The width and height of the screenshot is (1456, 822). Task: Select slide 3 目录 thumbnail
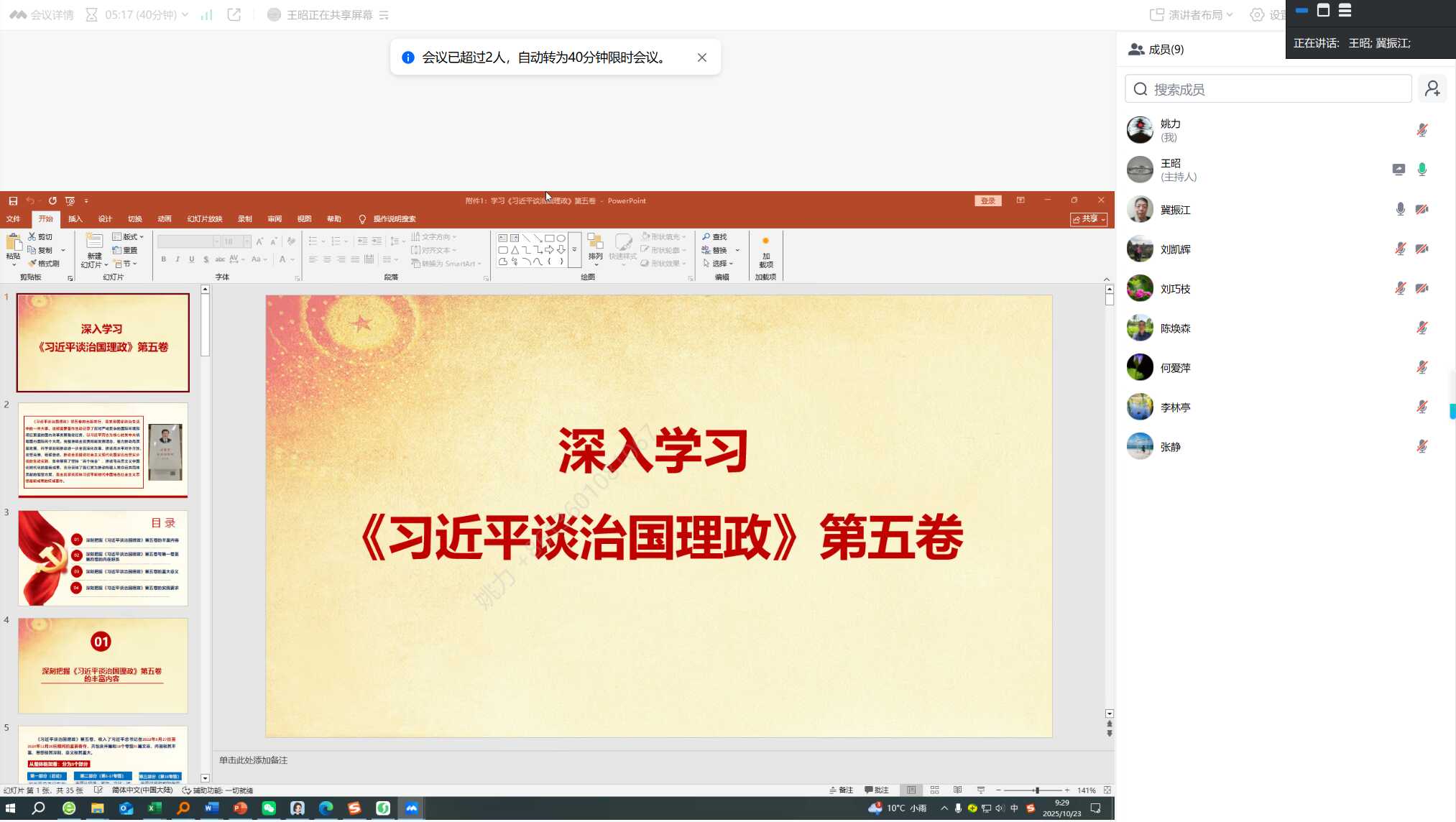(103, 558)
